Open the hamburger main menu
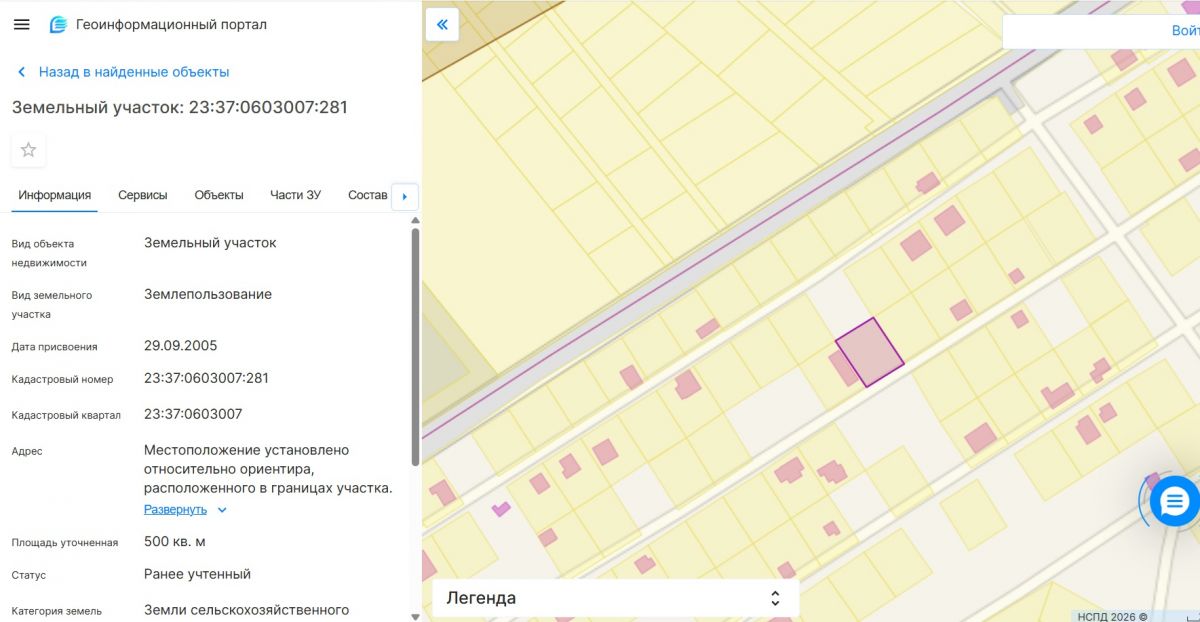 point(21,24)
